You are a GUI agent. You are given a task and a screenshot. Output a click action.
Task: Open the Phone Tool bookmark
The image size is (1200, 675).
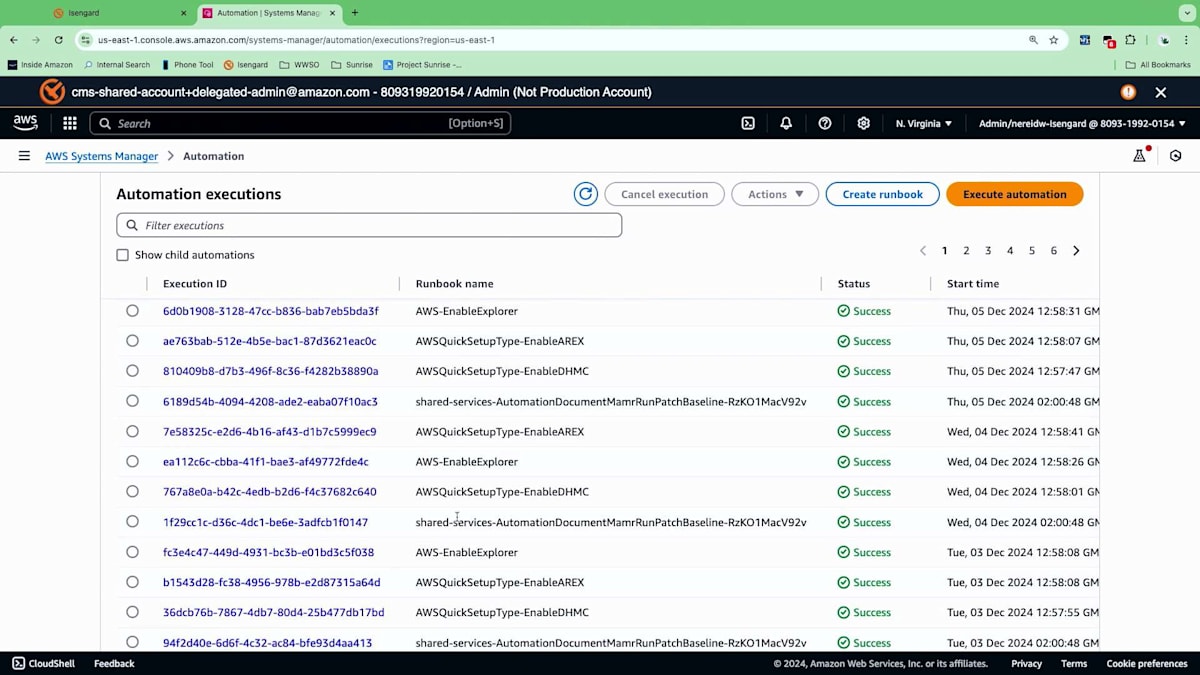pos(187,65)
